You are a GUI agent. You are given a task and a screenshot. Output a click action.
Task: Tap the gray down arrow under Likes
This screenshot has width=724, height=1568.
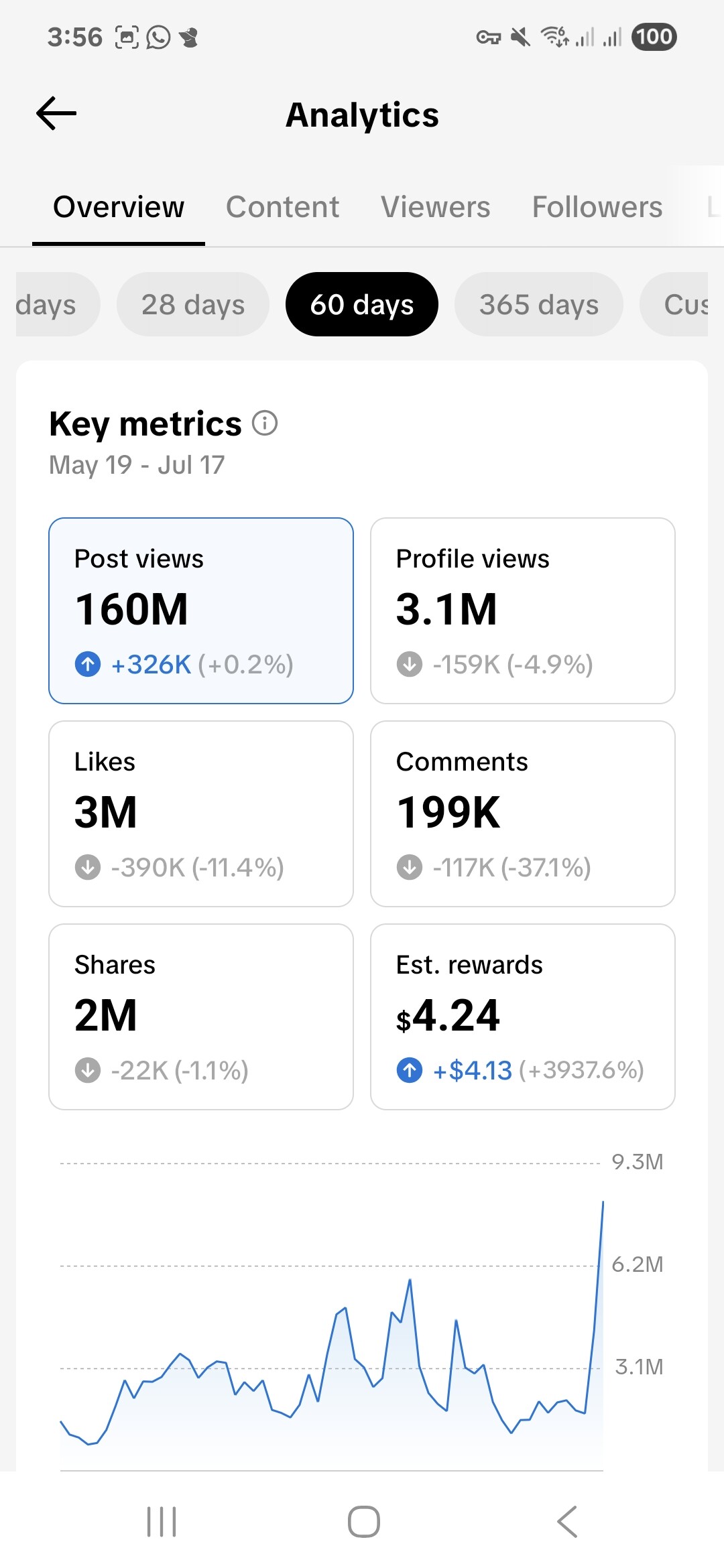click(88, 868)
